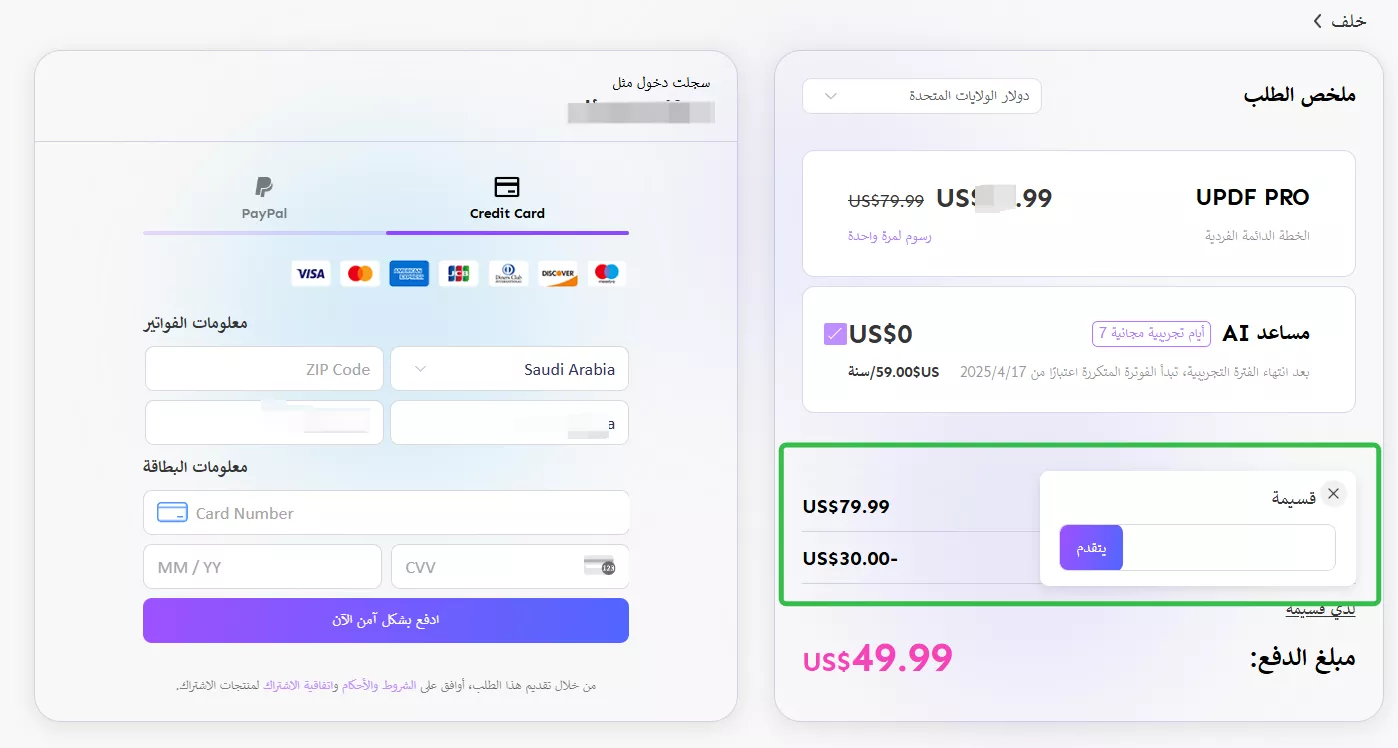Go back using the top arrow

click(x=1339, y=21)
